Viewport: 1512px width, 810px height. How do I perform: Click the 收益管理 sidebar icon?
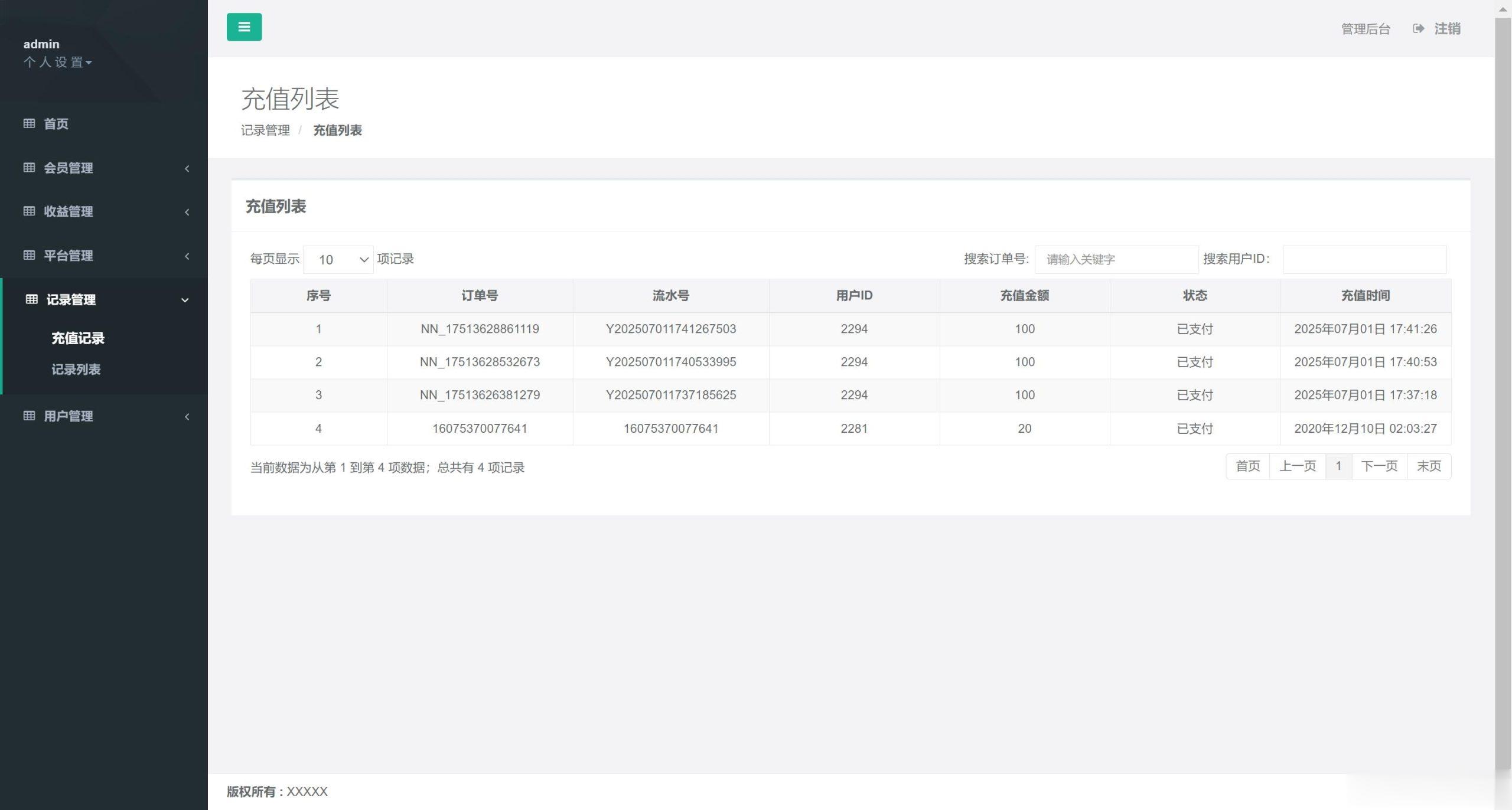[30, 211]
